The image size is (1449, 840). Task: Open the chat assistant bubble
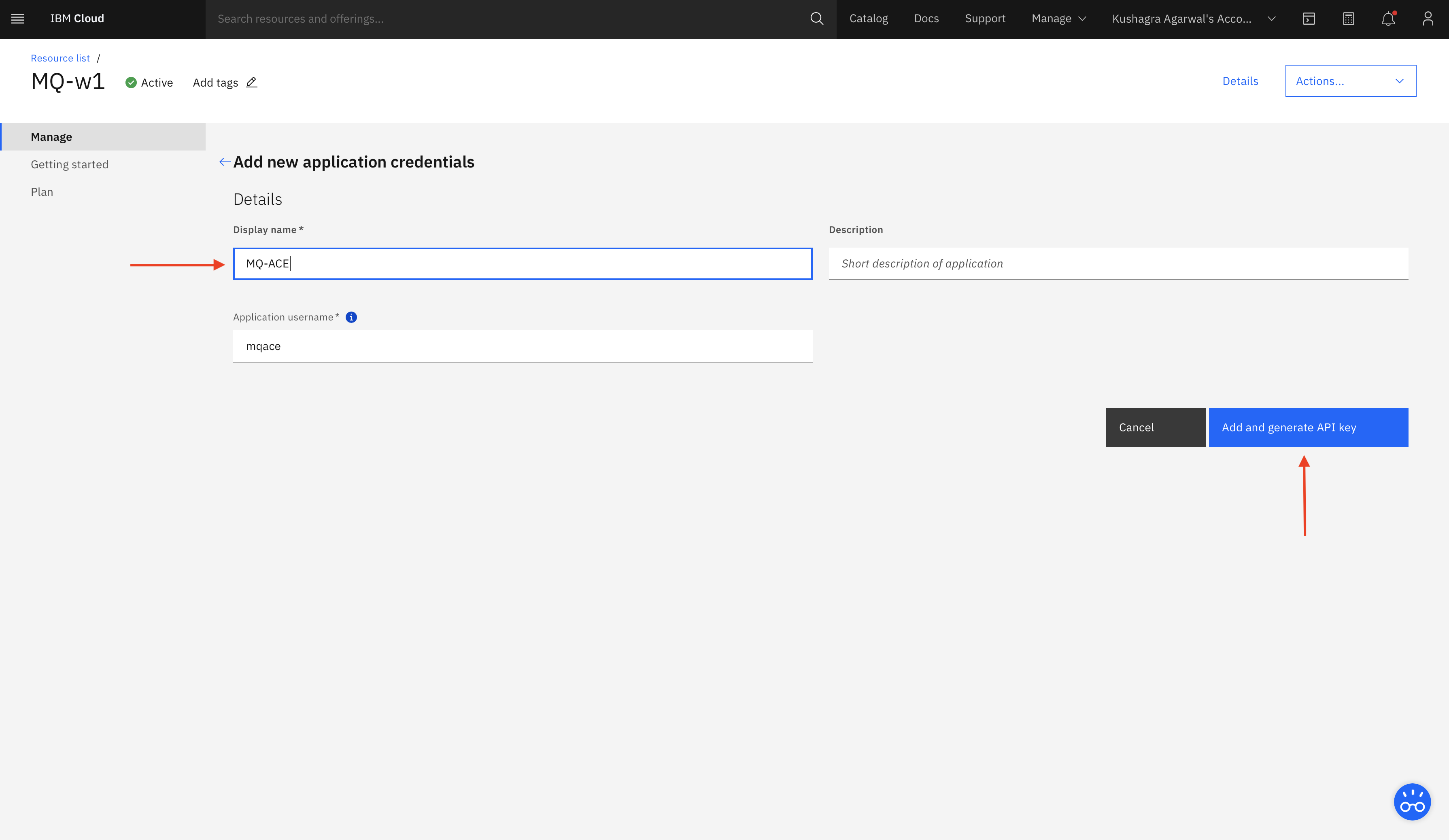1412,802
